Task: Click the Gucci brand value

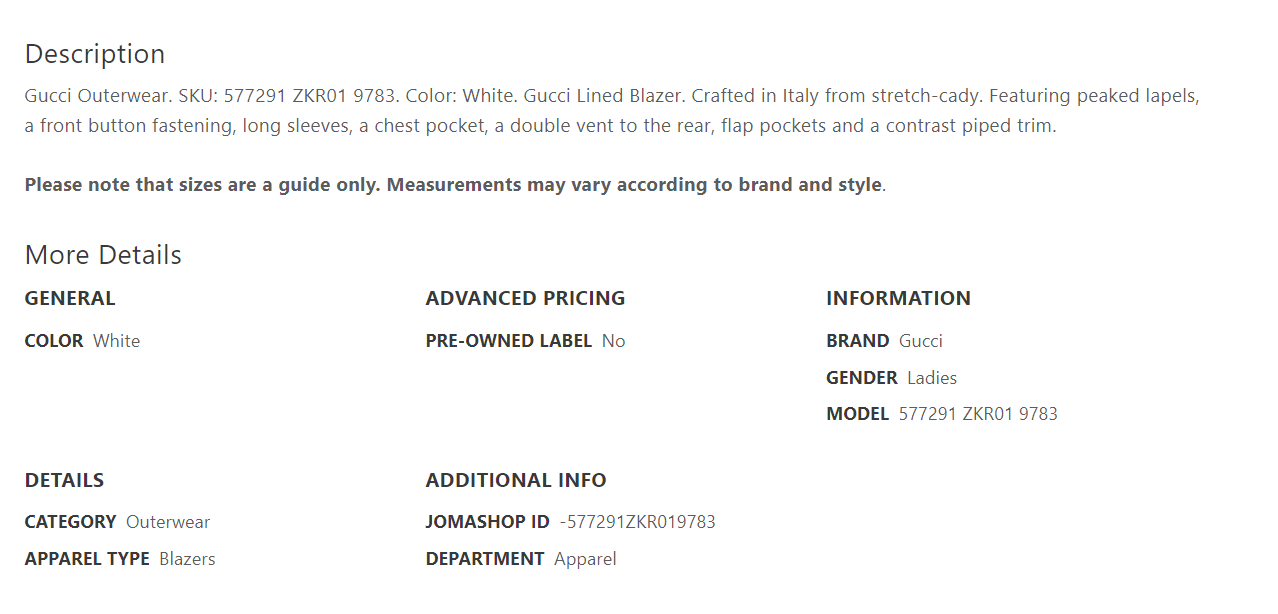Action: point(921,341)
